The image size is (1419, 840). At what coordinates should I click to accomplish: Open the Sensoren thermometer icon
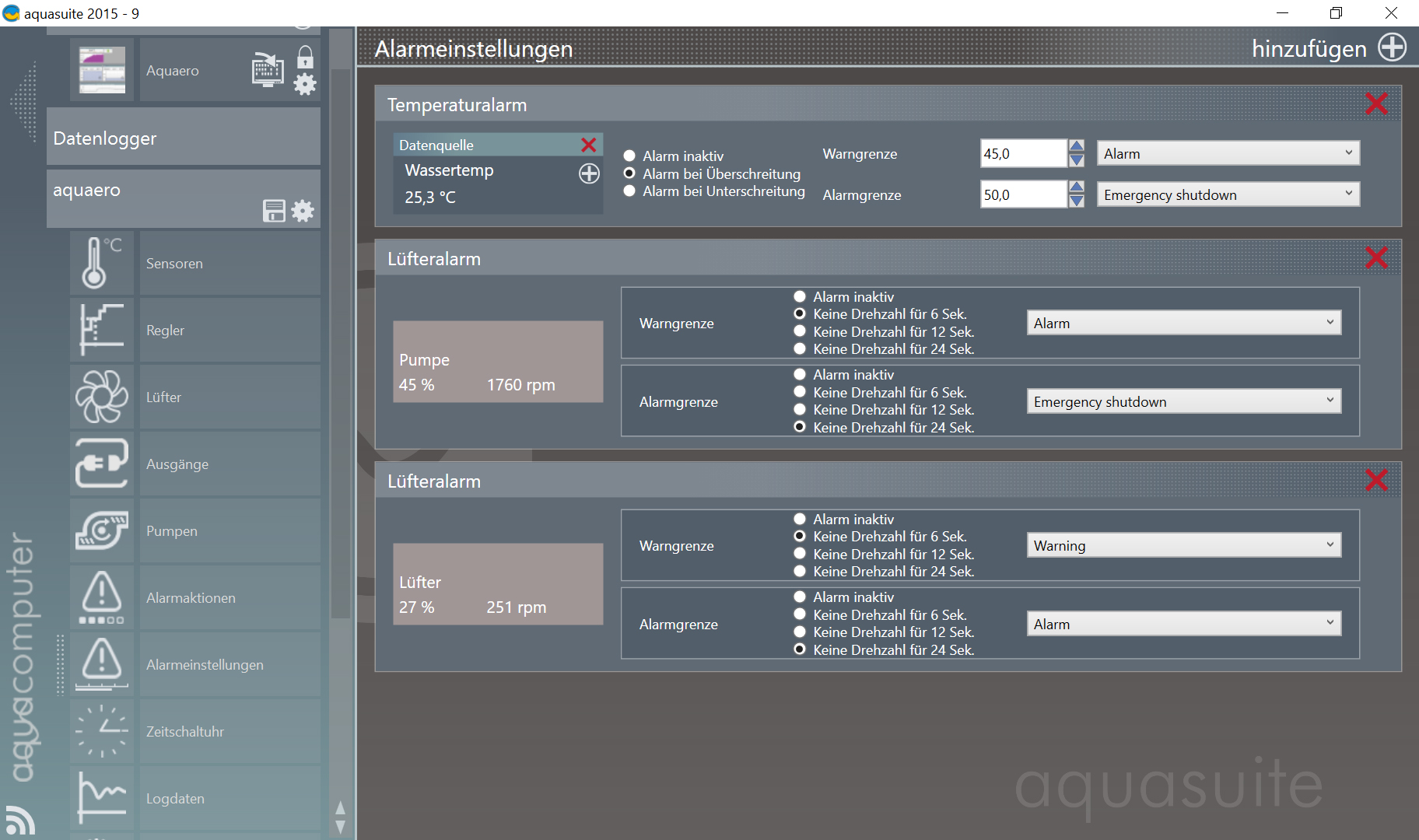101,264
